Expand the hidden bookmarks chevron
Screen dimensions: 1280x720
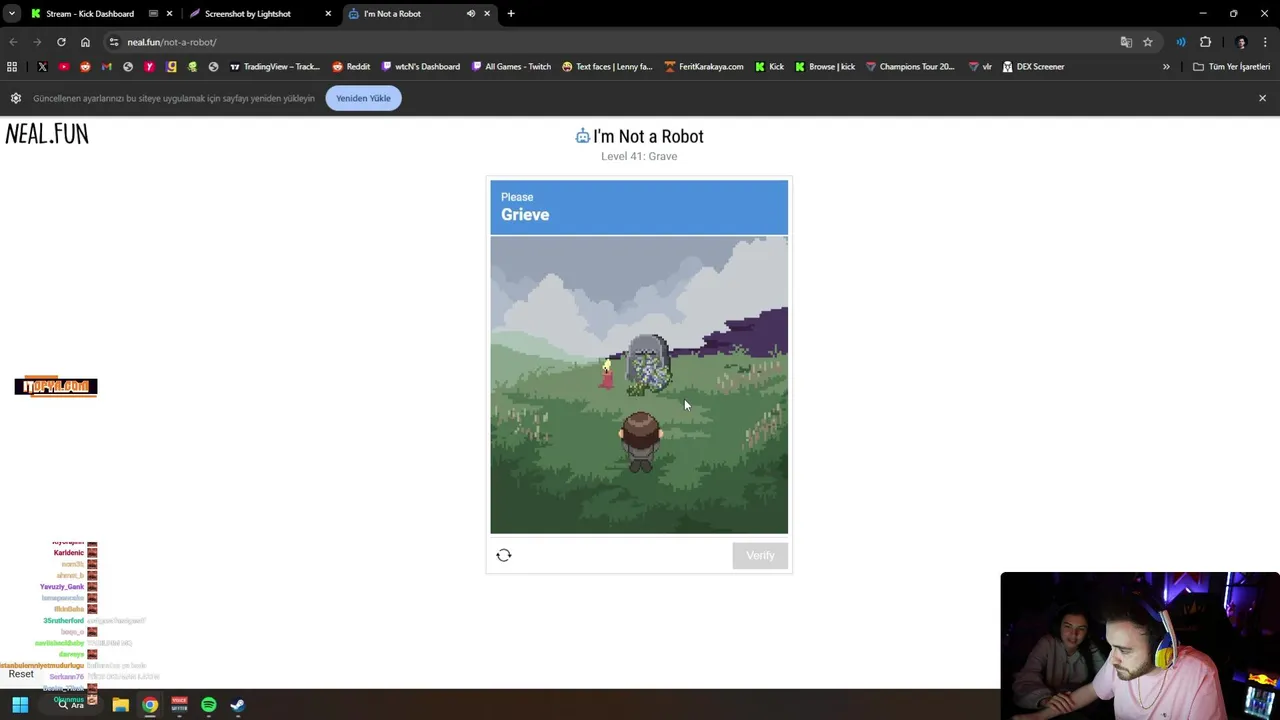(x=1166, y=67)
